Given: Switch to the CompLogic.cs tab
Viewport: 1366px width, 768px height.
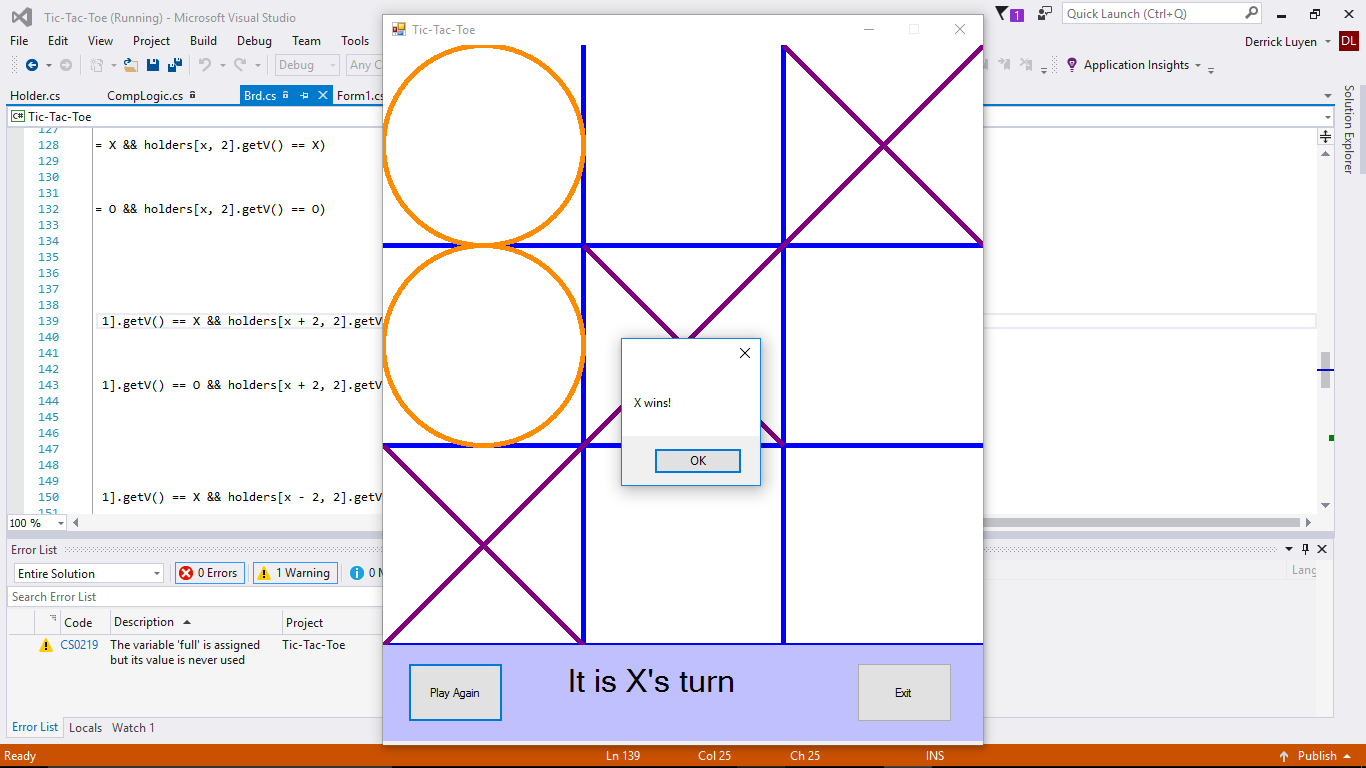Looking at the screenshot, I should tap(145, 96).
